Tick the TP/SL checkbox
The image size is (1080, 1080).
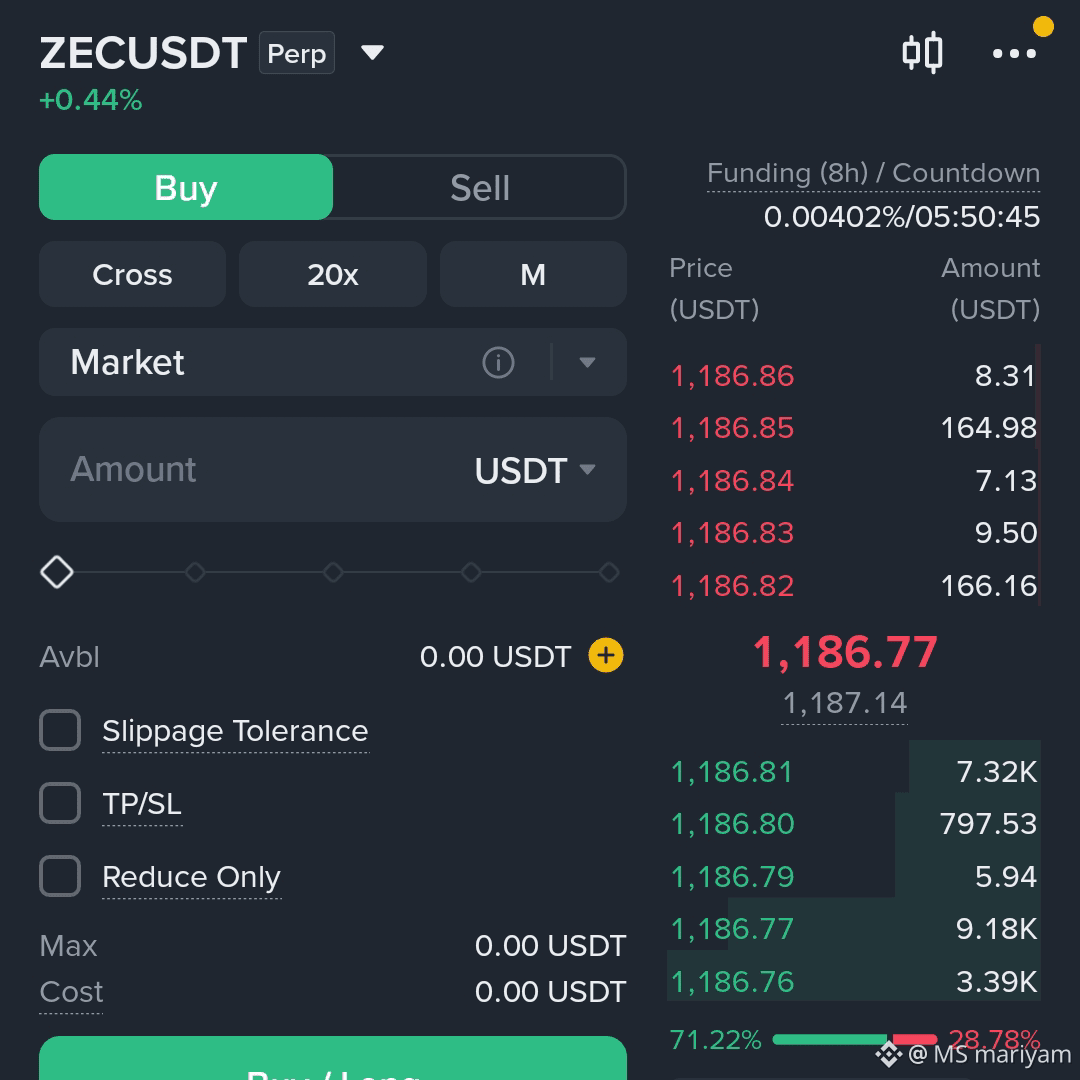click(60, 803)
